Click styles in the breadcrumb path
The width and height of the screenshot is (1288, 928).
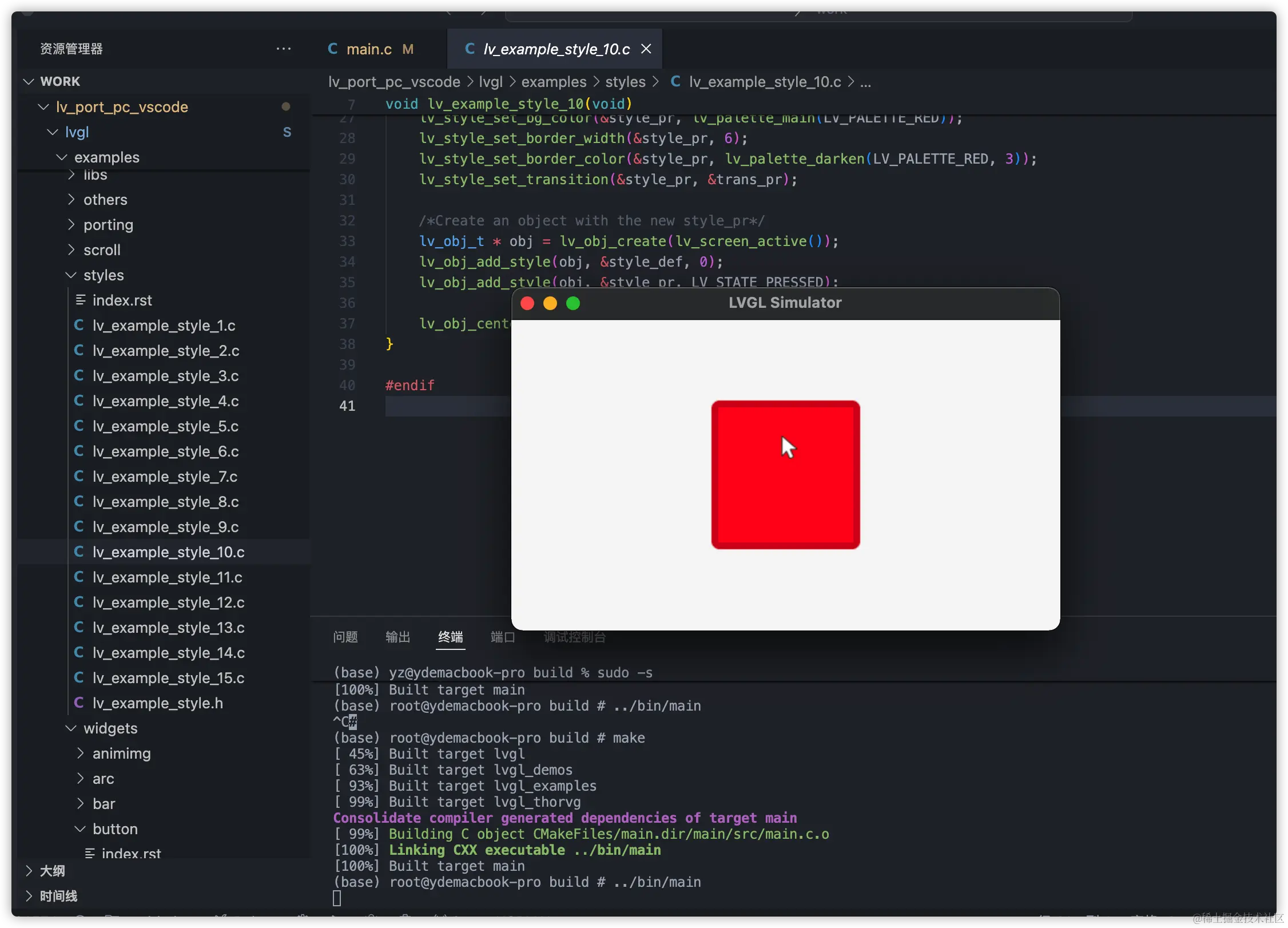[x=625, y=82]
